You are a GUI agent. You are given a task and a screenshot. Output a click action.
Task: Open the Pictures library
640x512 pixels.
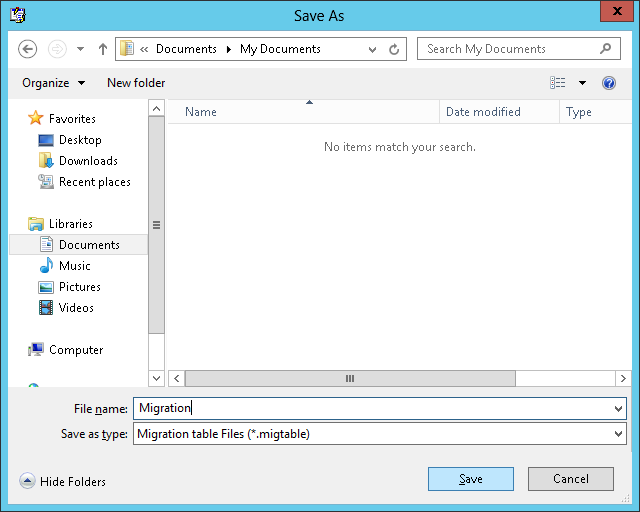(x=79, y=287)
